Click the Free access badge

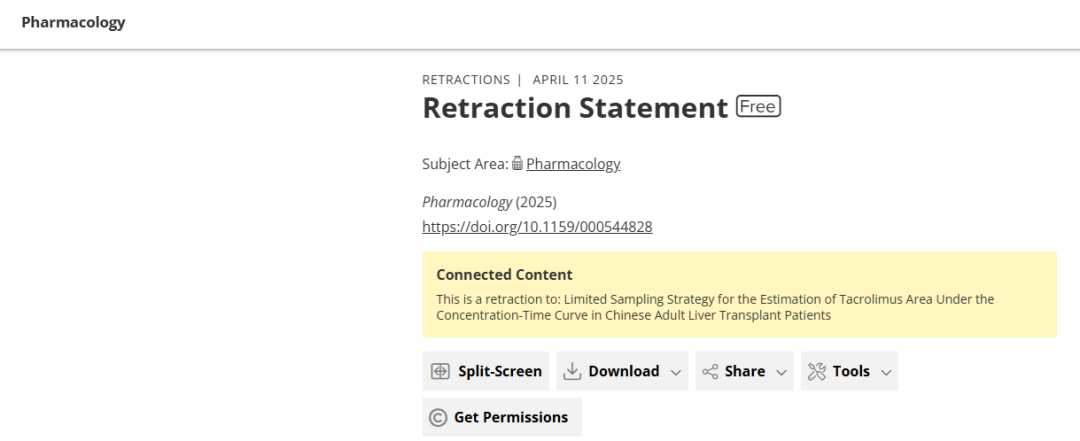758,107
